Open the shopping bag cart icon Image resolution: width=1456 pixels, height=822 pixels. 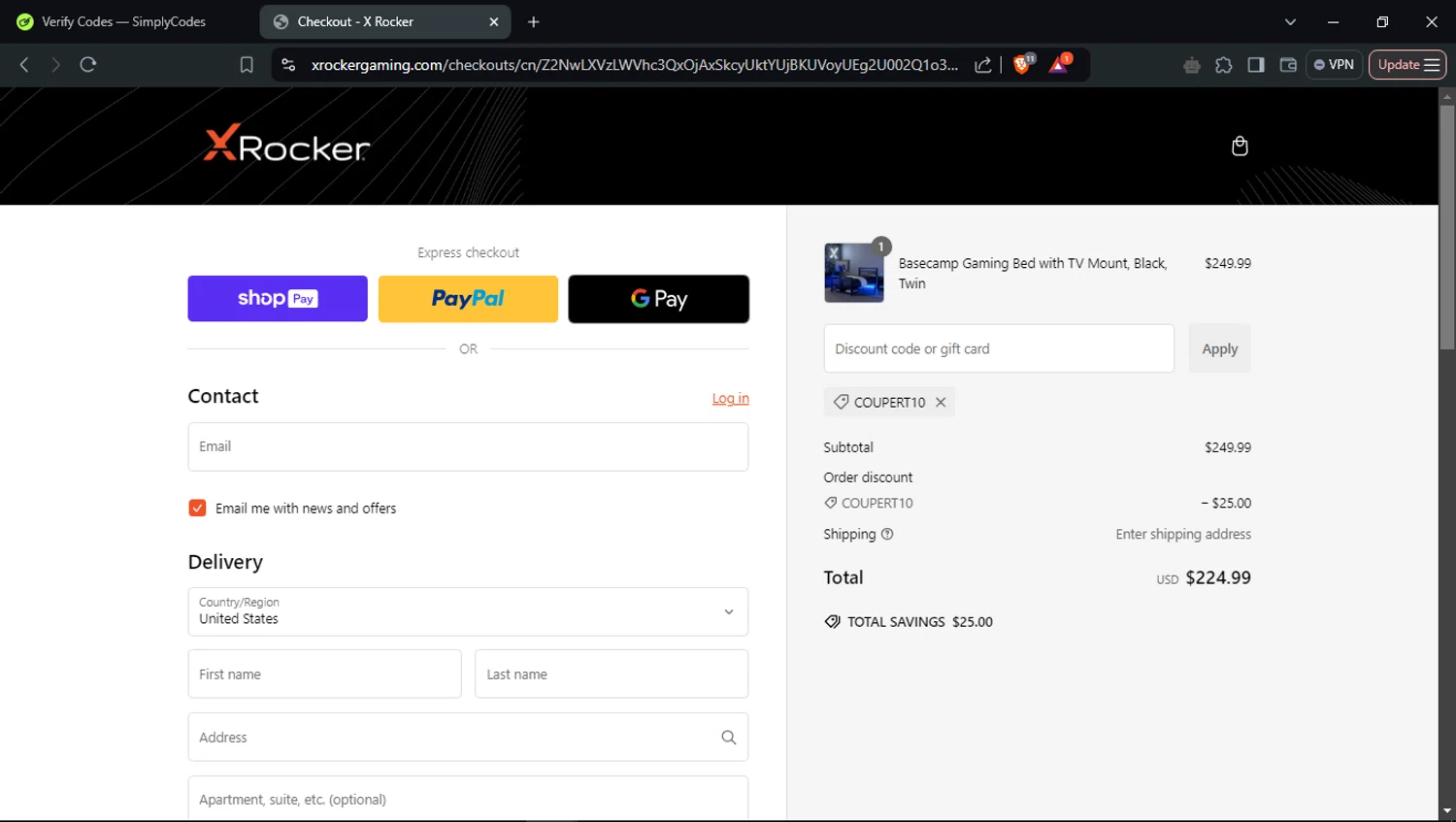pyautogui.click(x=1240, y=146)
